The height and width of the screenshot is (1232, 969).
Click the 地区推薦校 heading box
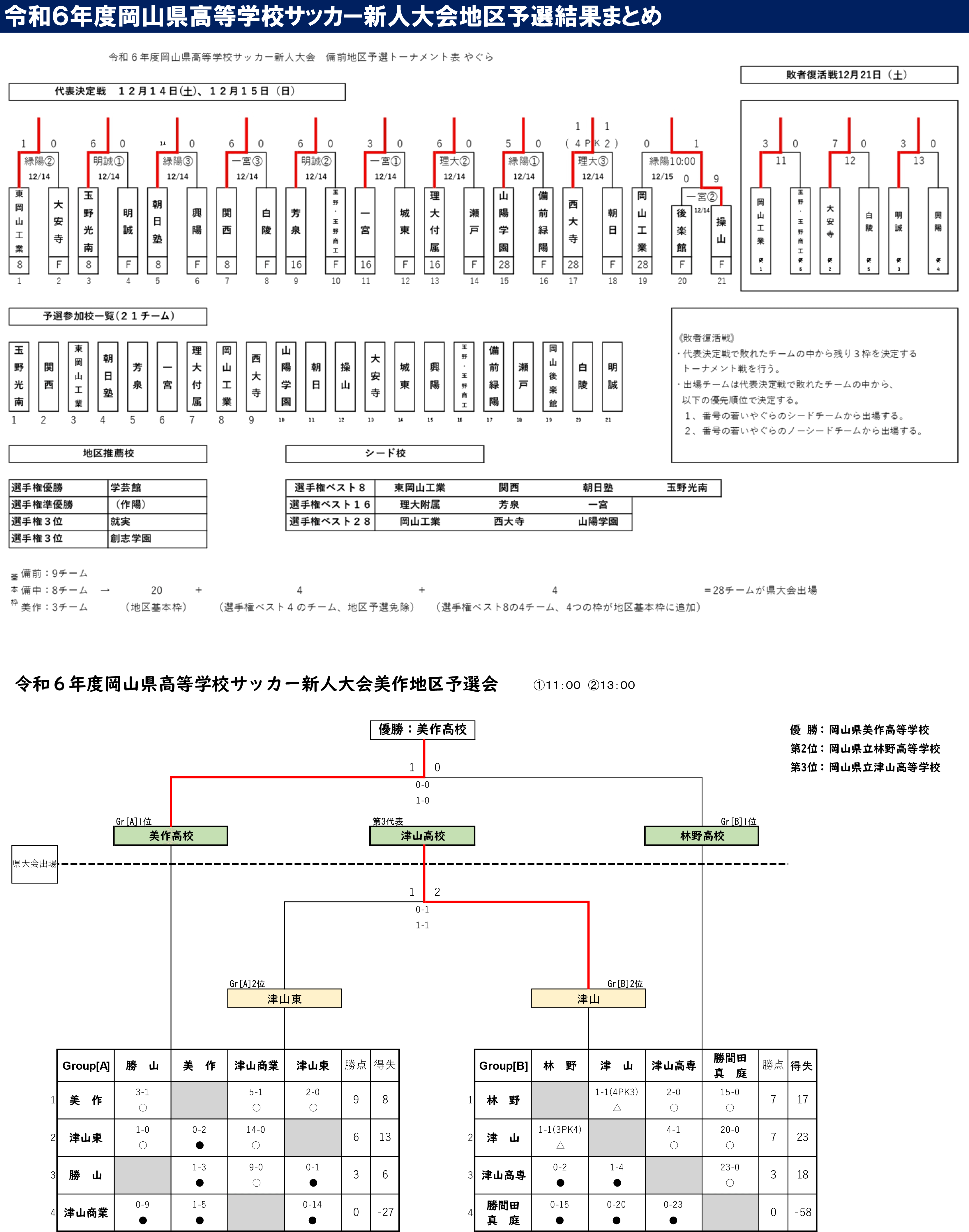point(108,453)
